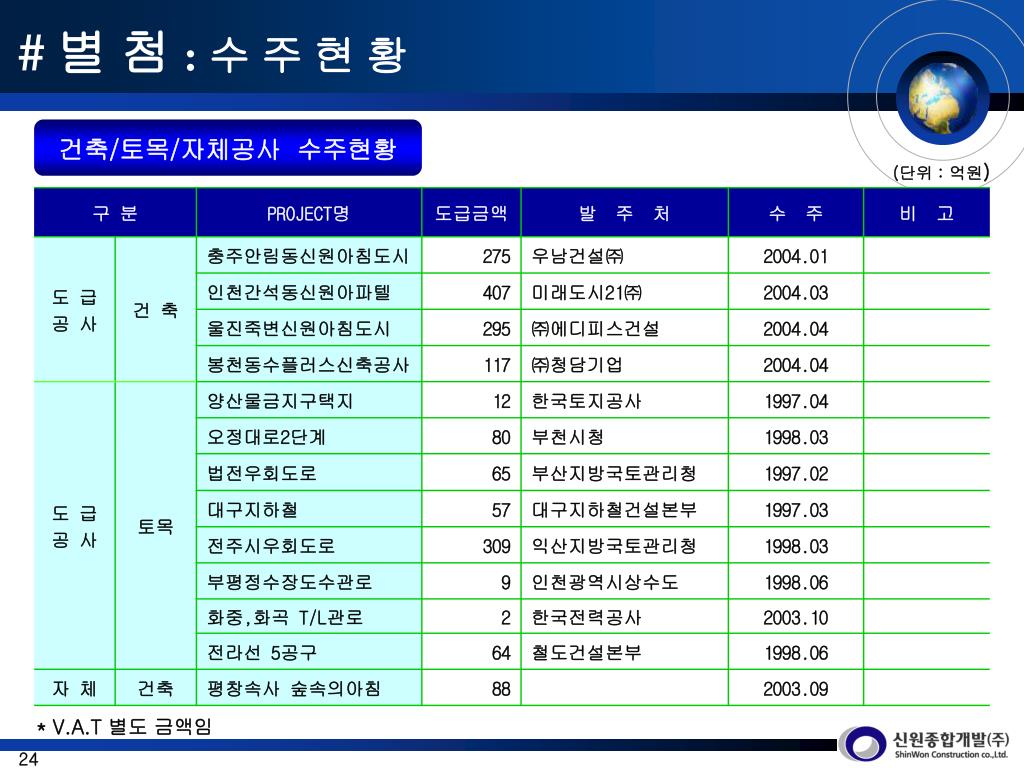Click the order date '2004.01'
This screenshot has width=1024, height=768.
click(795, 256)
